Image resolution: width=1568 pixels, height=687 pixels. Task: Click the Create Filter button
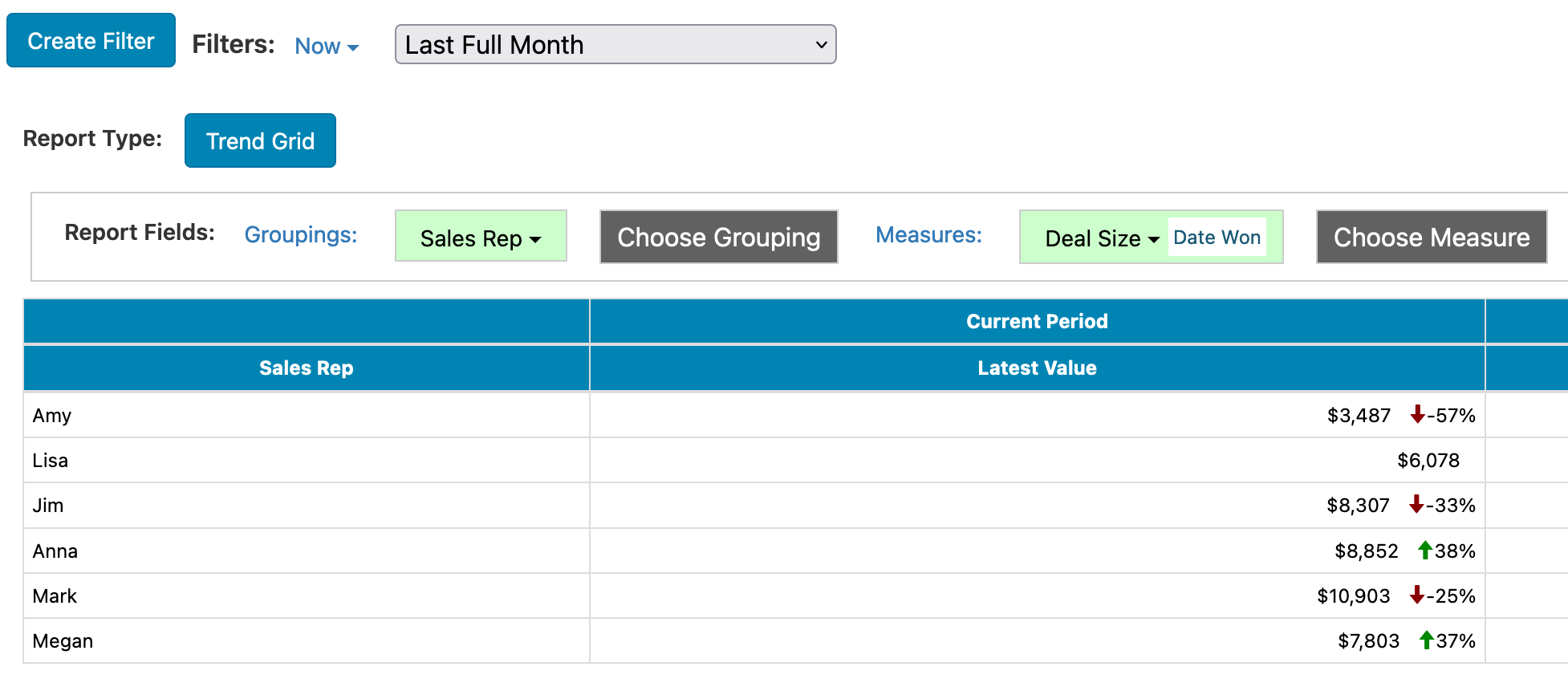point(91,41)
